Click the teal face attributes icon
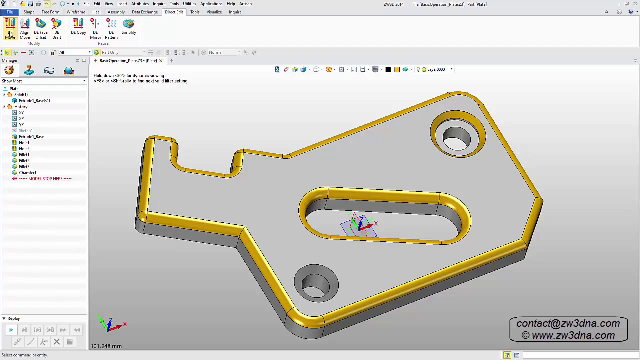This screenshot has width=640, height=360. coord(405,69)
